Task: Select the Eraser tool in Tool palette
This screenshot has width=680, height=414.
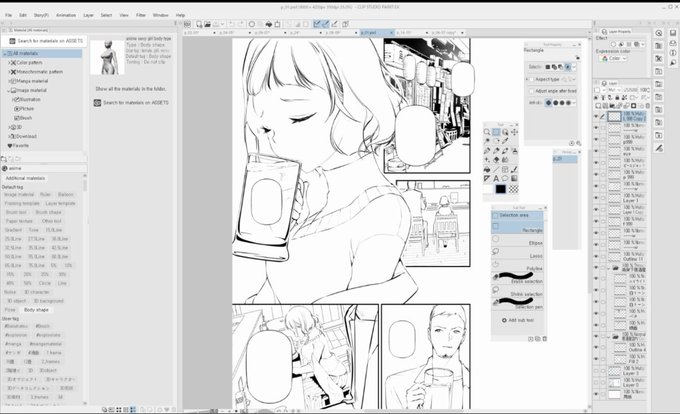Action: click(x=496, y=160)
